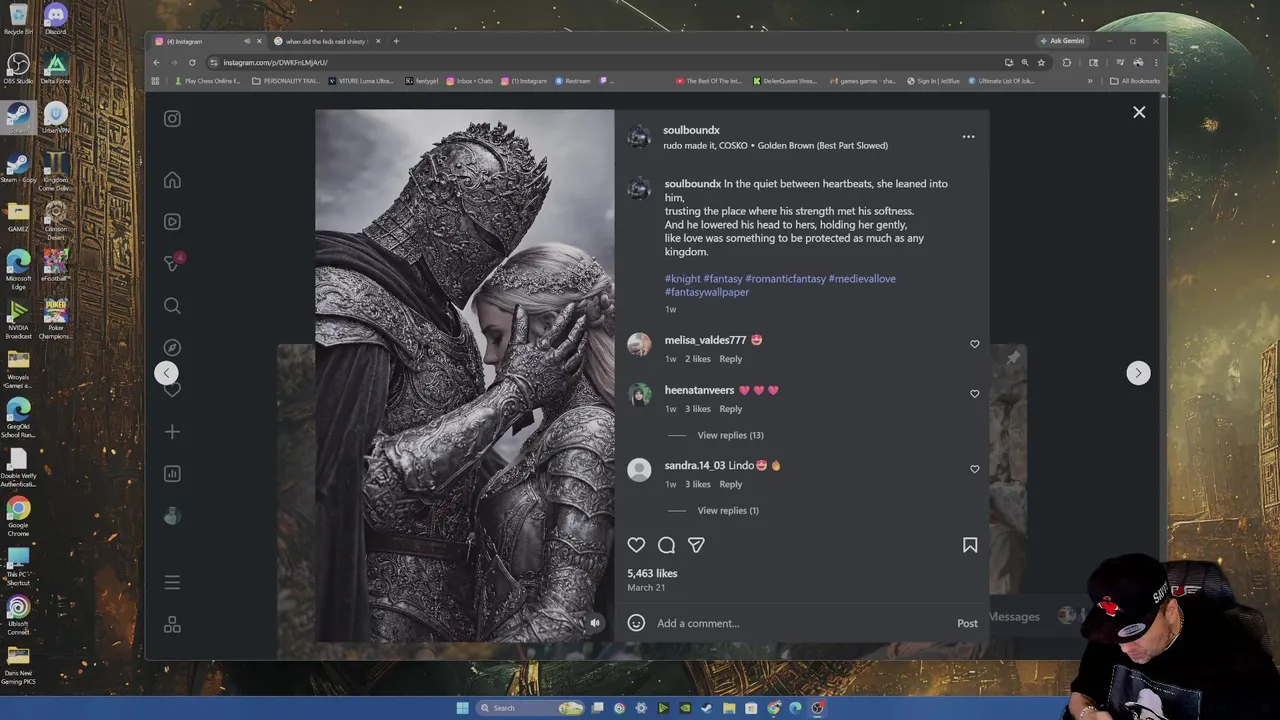Open the three-dot post options menu
This screenshot has width=1280, height=720.
pyautogui.click(x=968, y=137)
